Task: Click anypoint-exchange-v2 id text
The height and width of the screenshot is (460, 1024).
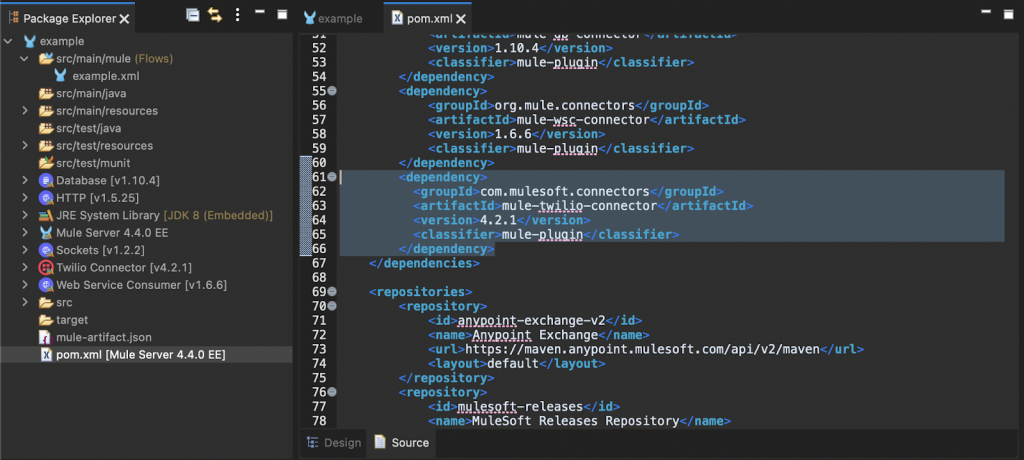Action: [x=532, y=320]
